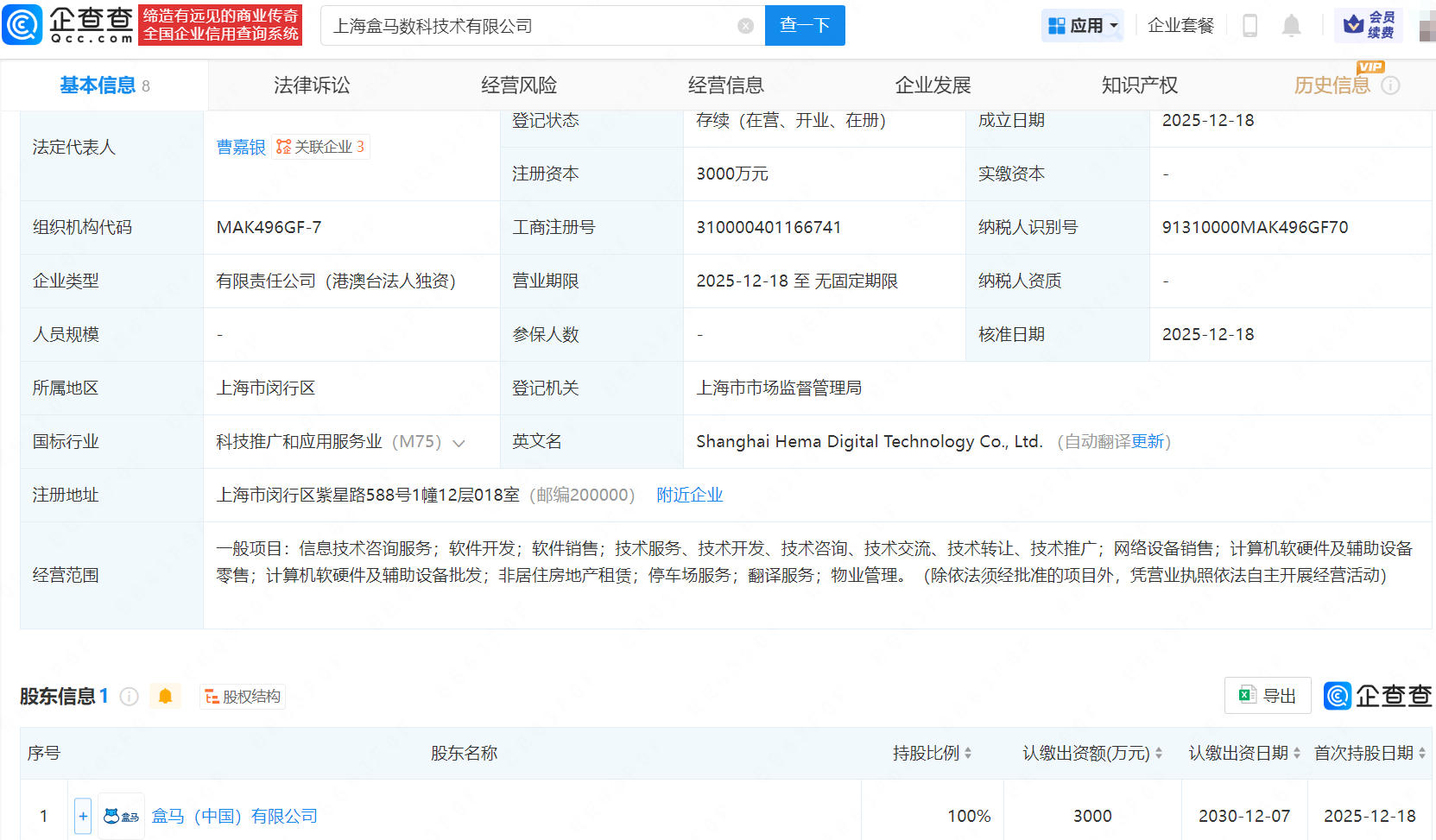Switch to the 法律诉讼 tab
This screenshot has width=1436, height=840.
coord(311,85)
